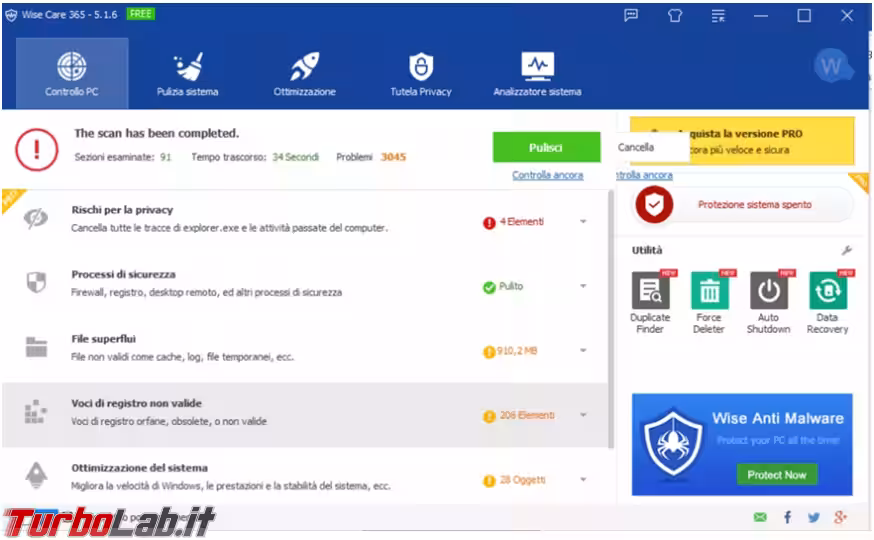This screenshot has width=874, height=540.
Task: Click the File superflui icon
Action: pyautogui.click(x=36, y=347)
